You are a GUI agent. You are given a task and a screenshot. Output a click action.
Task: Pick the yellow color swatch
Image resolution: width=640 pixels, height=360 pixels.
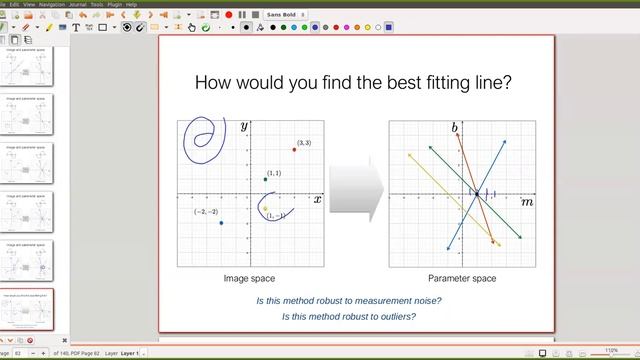click(x=368, y=28)
